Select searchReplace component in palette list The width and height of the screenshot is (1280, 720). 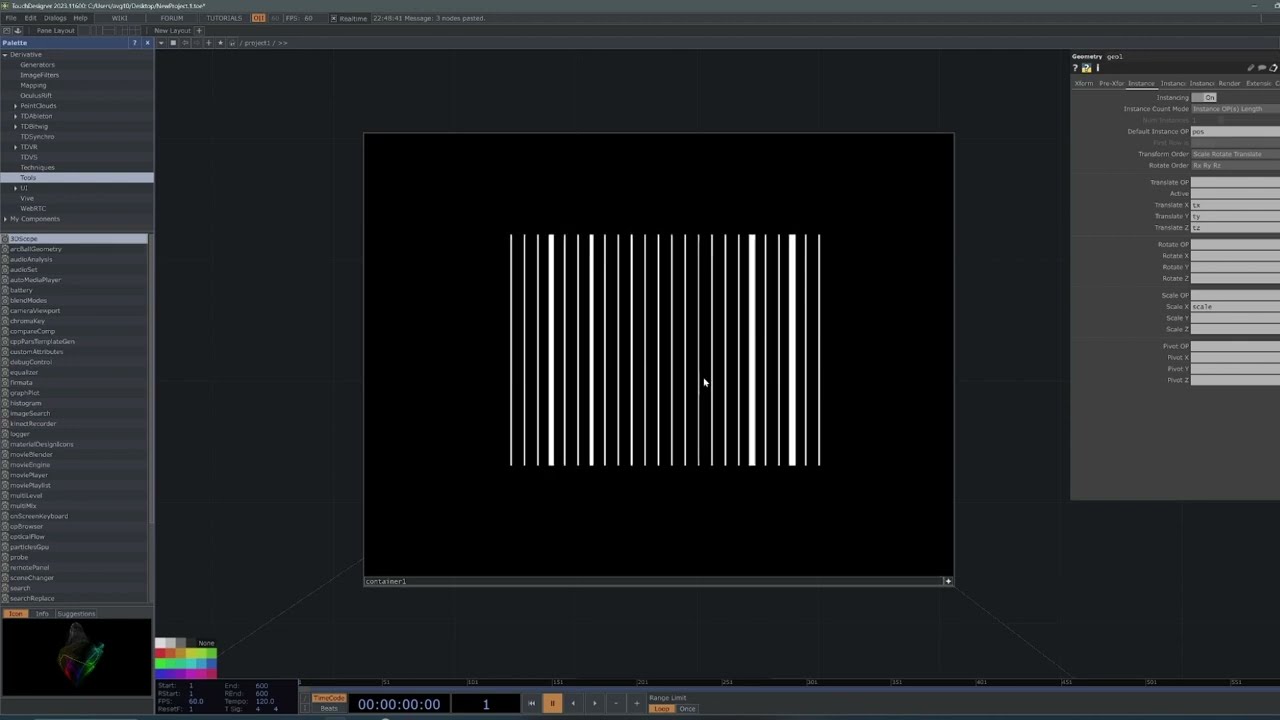32,598
